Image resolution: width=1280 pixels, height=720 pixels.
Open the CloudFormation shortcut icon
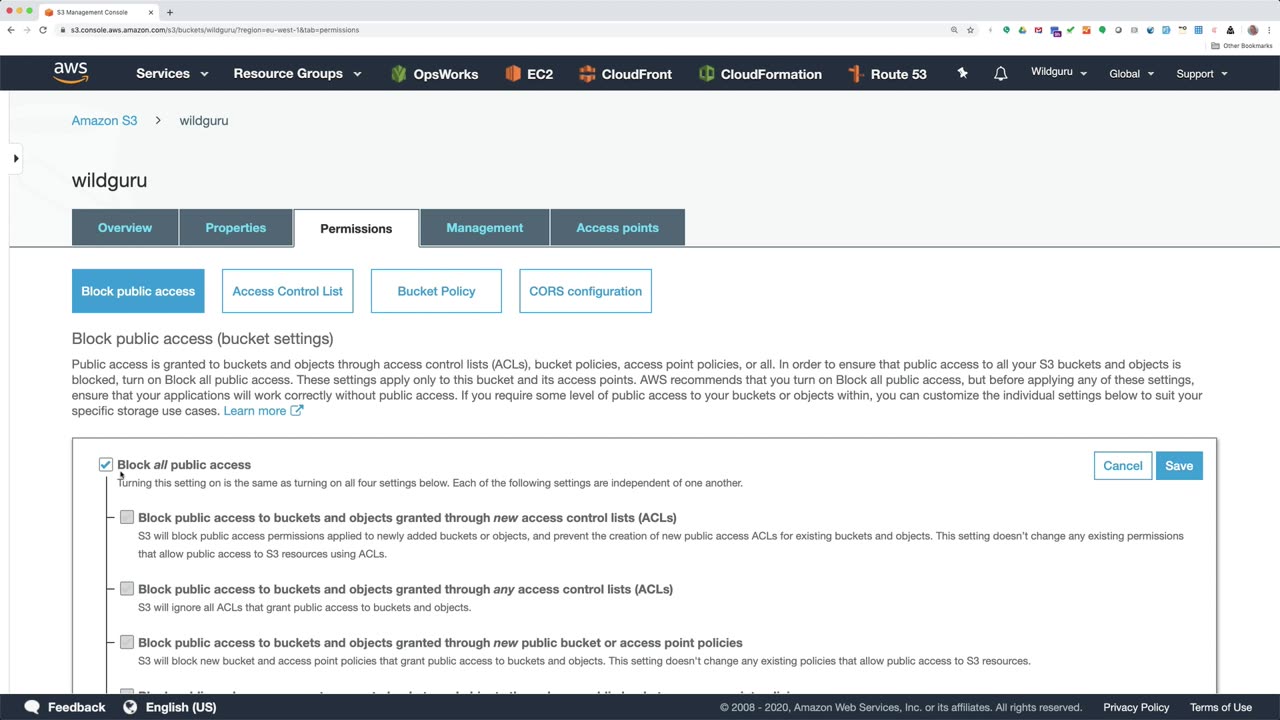(707, 74)
